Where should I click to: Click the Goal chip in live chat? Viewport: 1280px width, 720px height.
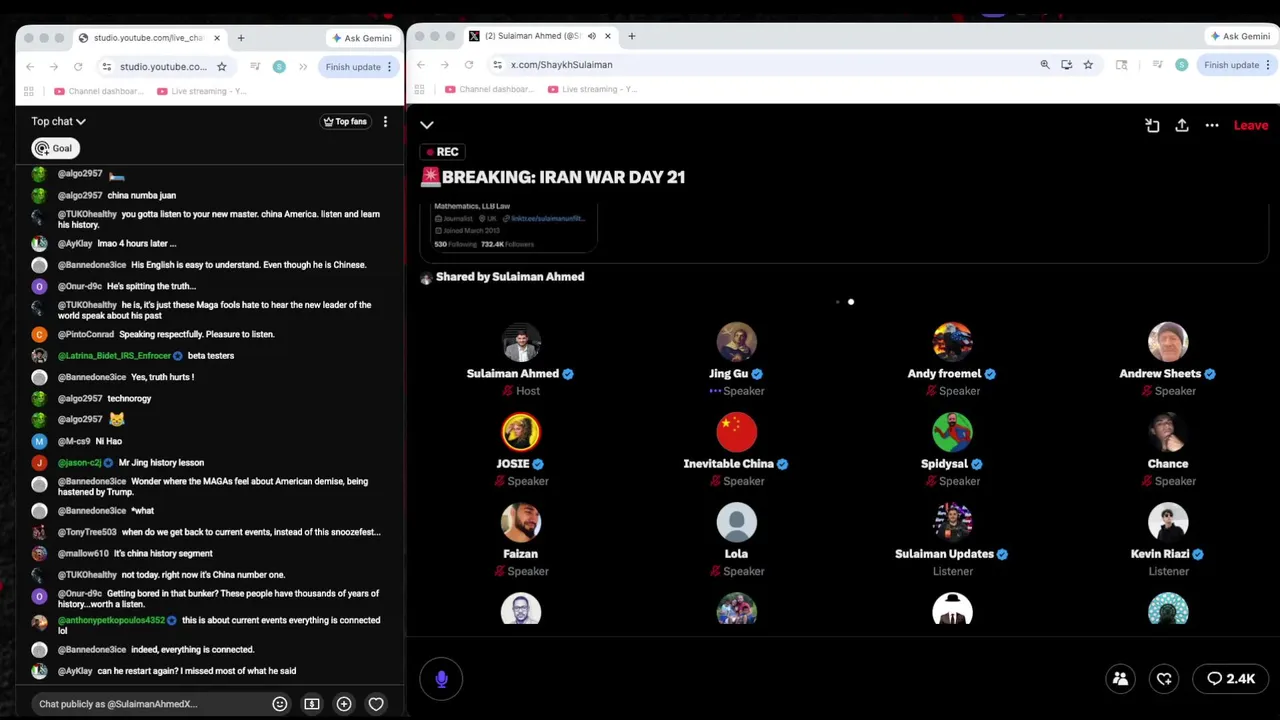[54, 148]
